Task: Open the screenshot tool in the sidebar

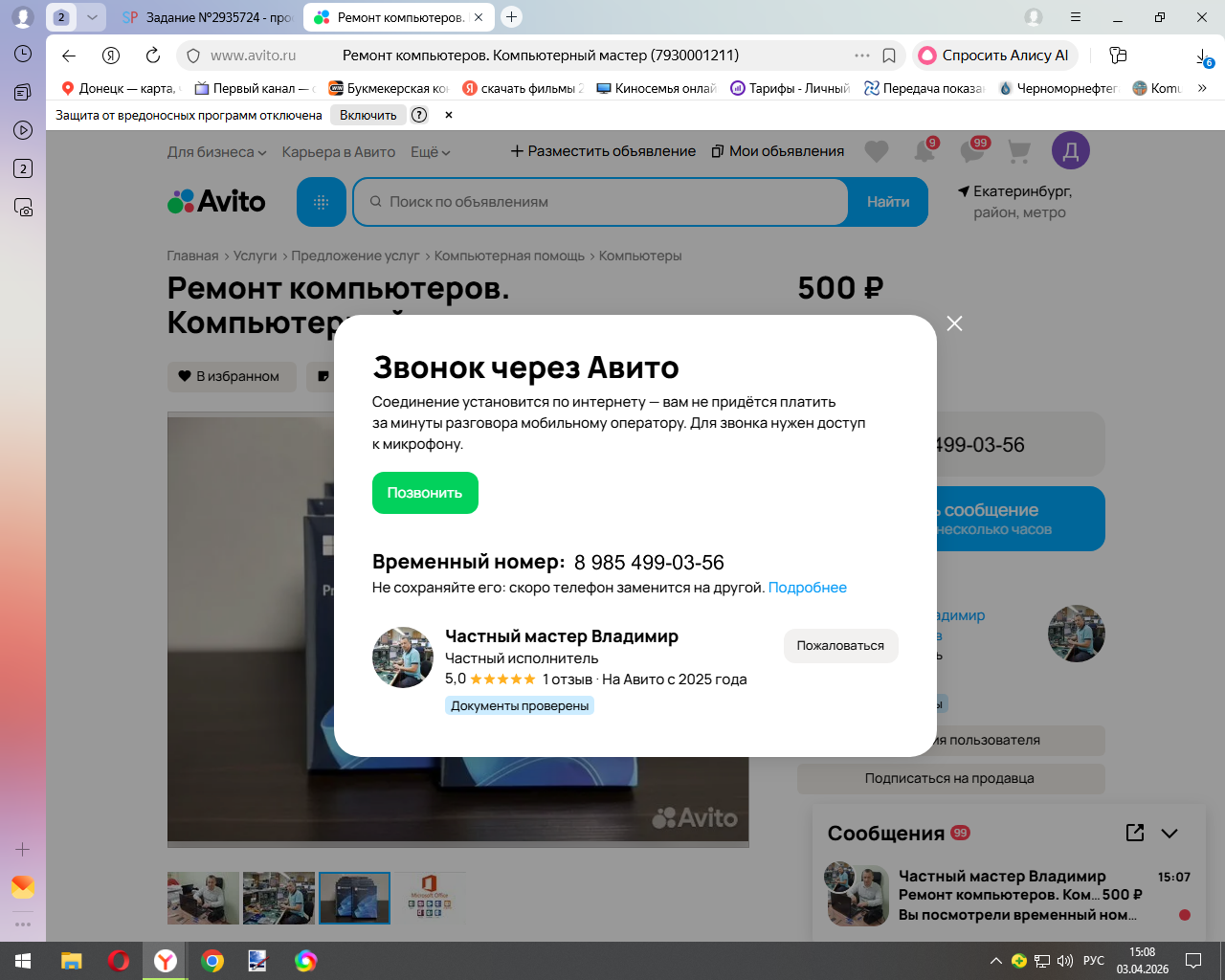Action: 23,207
